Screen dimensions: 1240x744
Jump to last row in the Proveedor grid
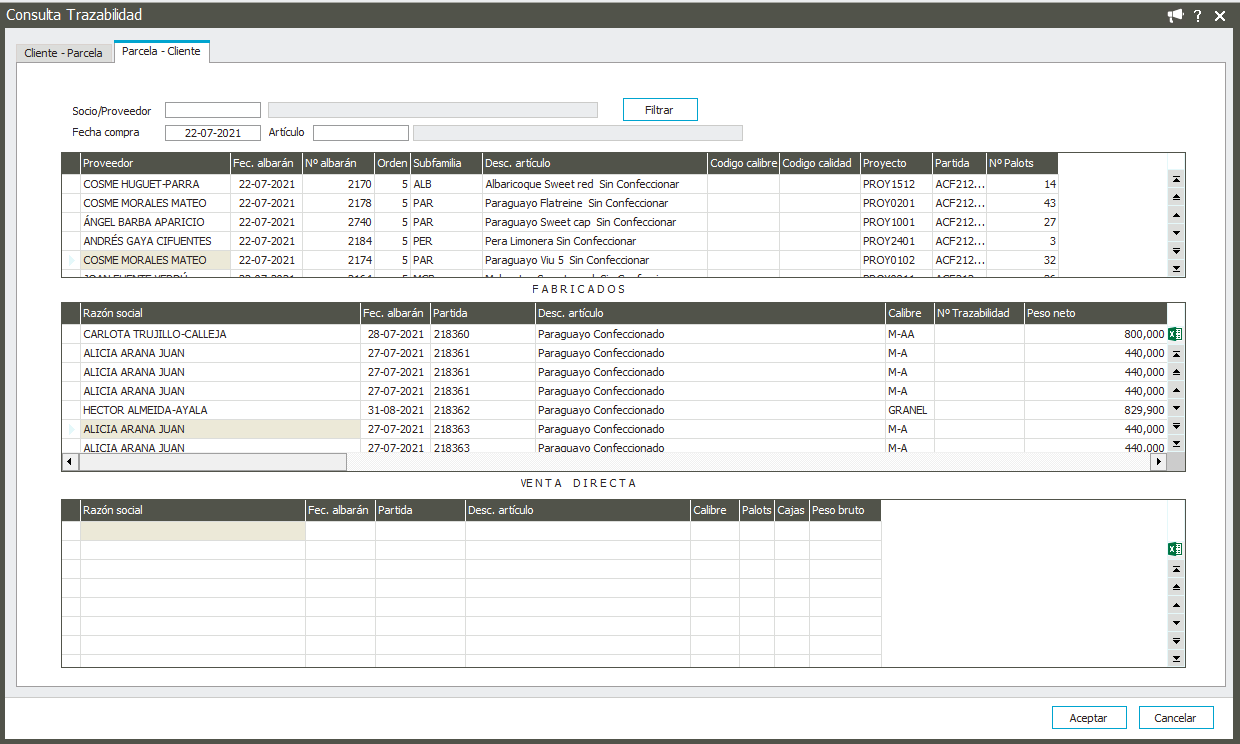coord(1176,268)
